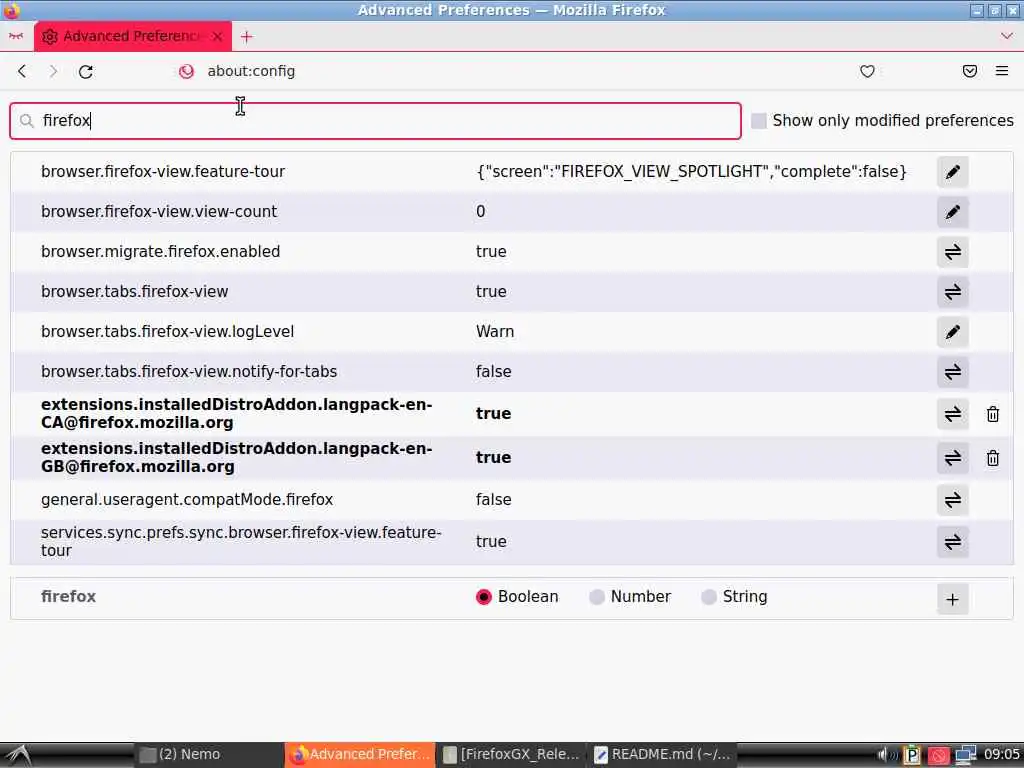1024x768 pixels.
Task: Select browser.firefox-view.feature-tour preference name
Action: [x=163, y=172]
